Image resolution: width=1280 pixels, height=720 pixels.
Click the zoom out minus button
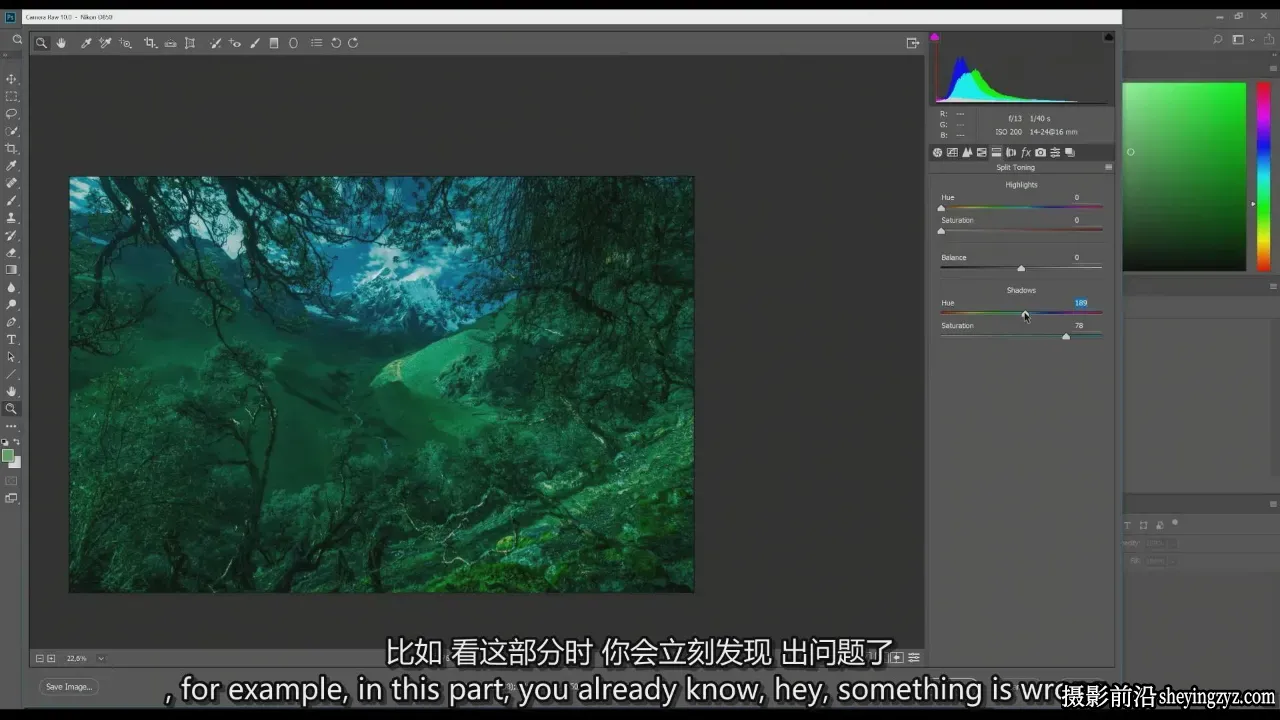click(40, 659)
